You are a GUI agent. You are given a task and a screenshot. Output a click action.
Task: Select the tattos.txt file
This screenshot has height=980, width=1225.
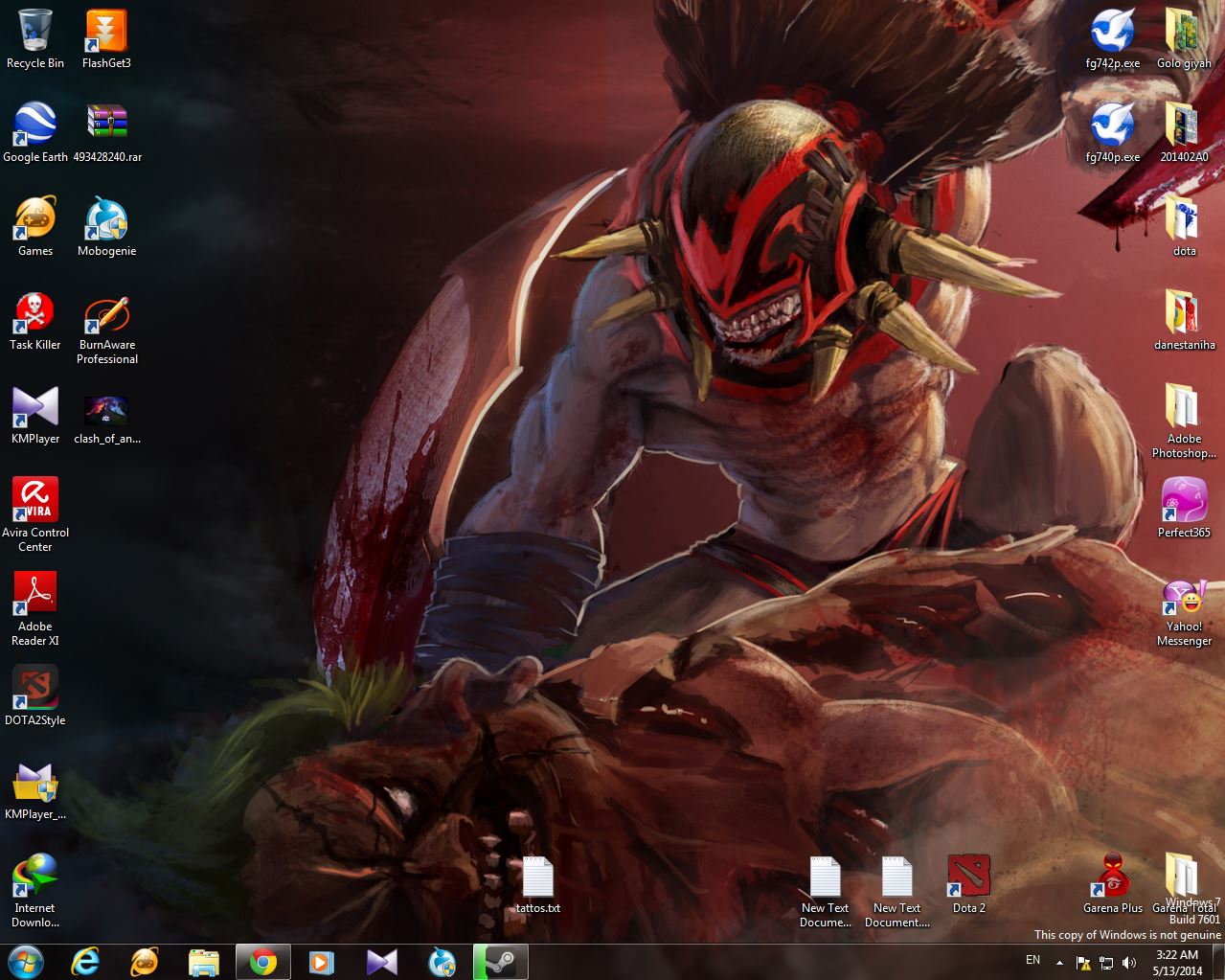click(x=537, y=884)
